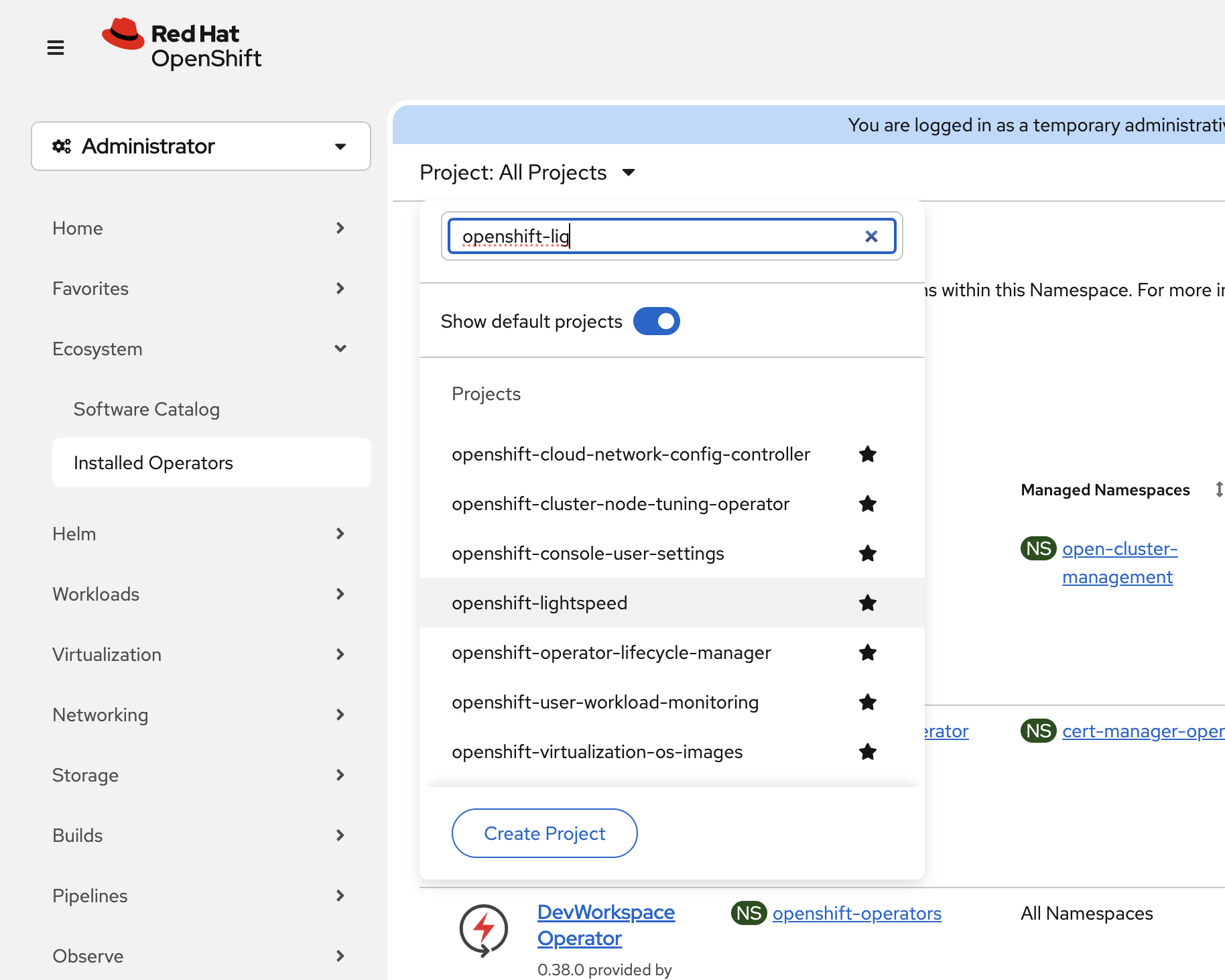Screen dimensions: 1225x980
Task: Sort by the Managed Namespaces column icon
Action: (x=1218, y=489)
